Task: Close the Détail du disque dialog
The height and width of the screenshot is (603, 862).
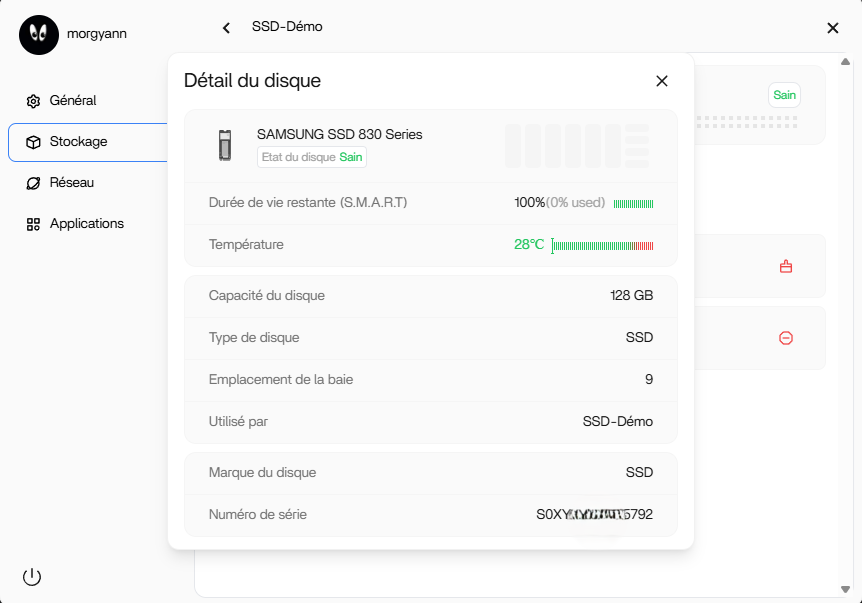Action: [662, 81]
